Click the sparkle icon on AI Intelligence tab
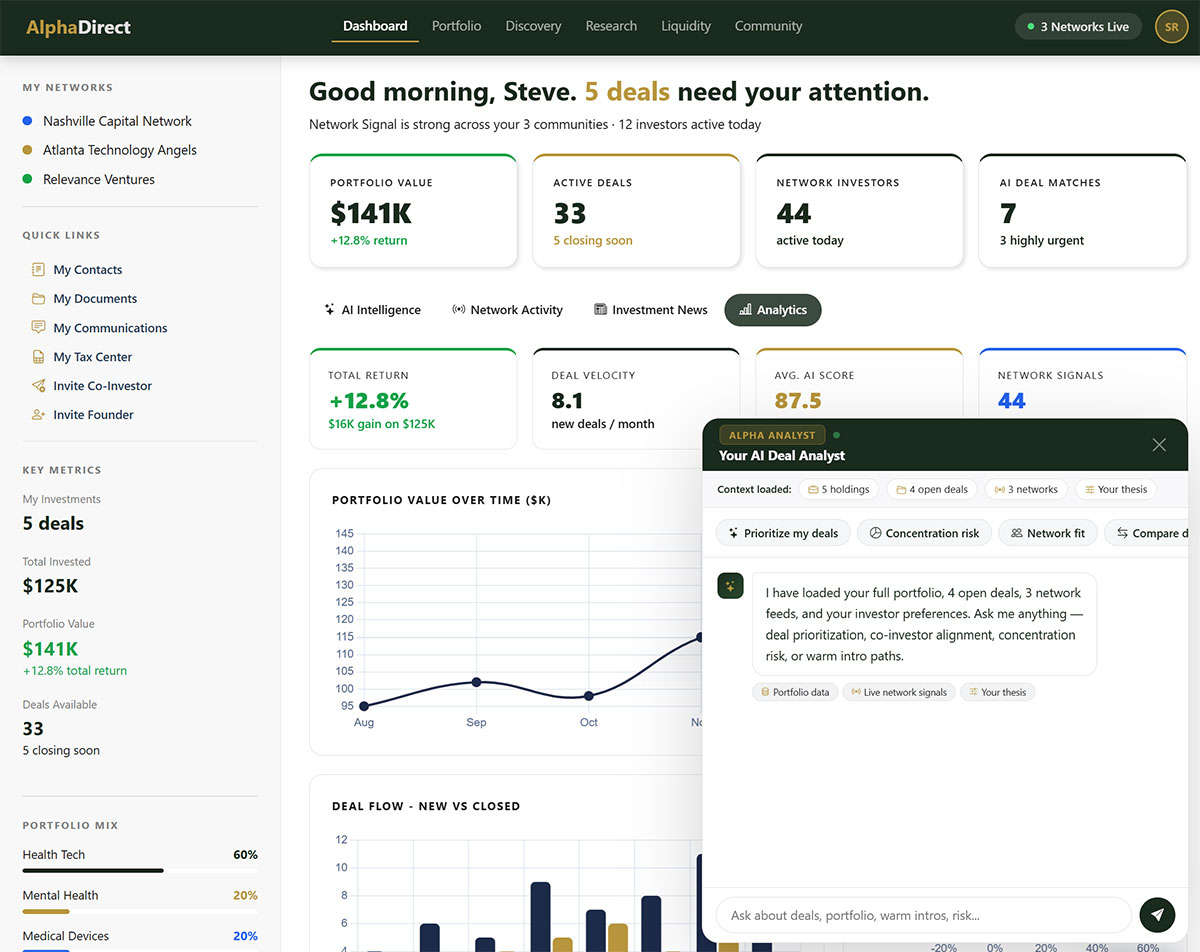This screenshot has width=1200, height=952. pos(330,310)
